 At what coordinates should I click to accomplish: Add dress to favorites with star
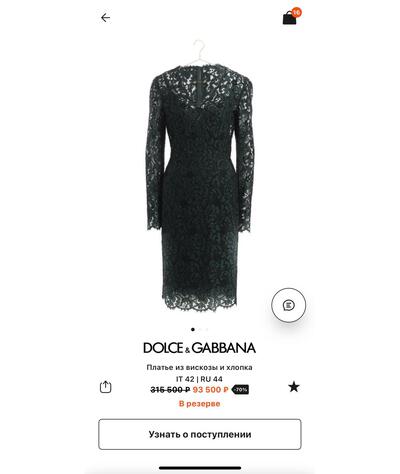(294, 387)
